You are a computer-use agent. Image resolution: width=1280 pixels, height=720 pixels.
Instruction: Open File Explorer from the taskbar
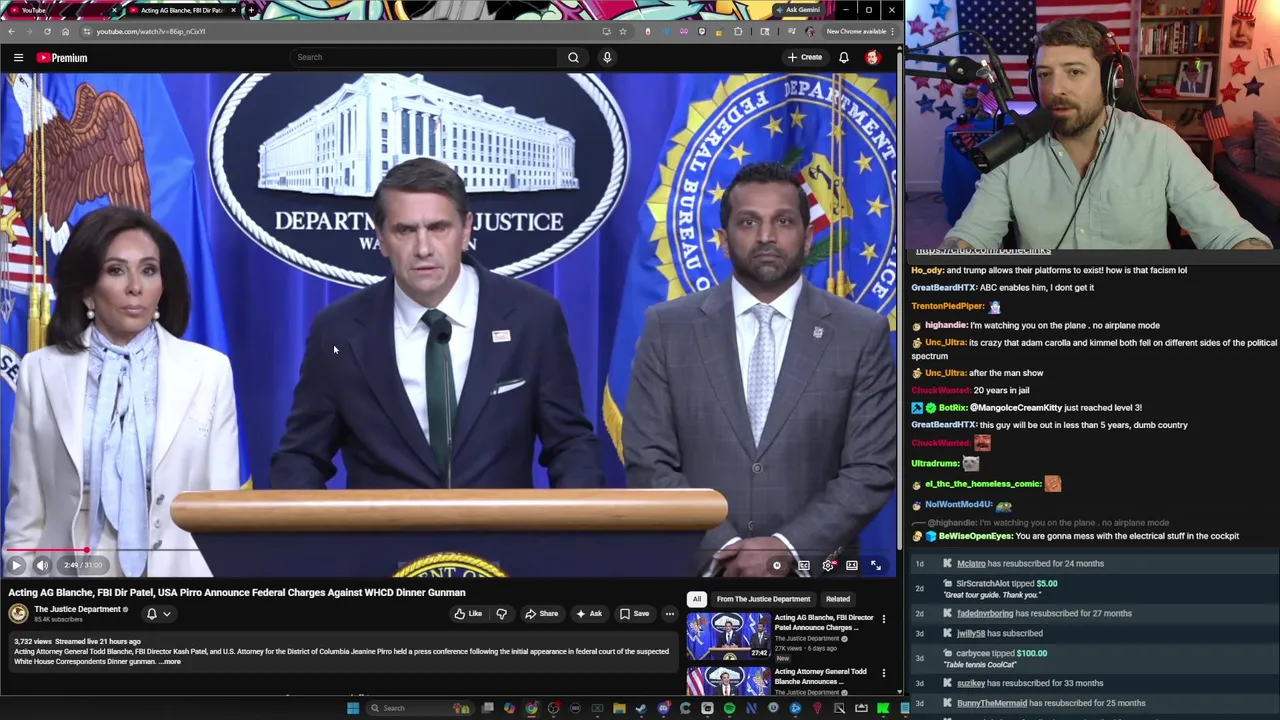tap(619, 708)
